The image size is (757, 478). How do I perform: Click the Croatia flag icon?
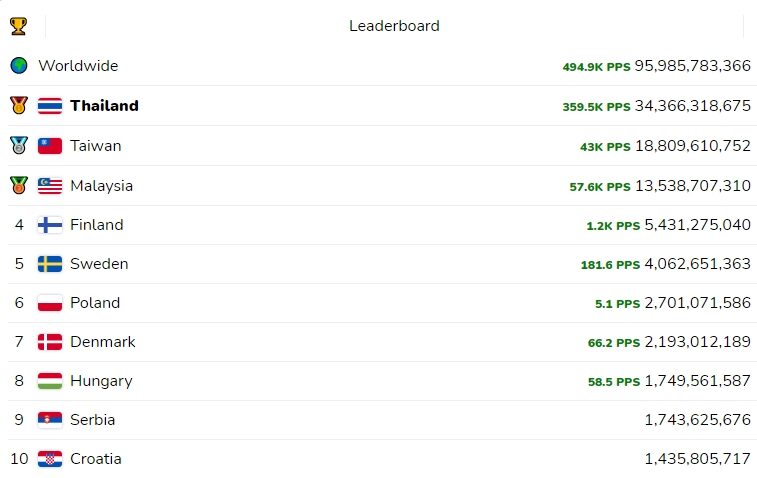[x=50, y=459]
